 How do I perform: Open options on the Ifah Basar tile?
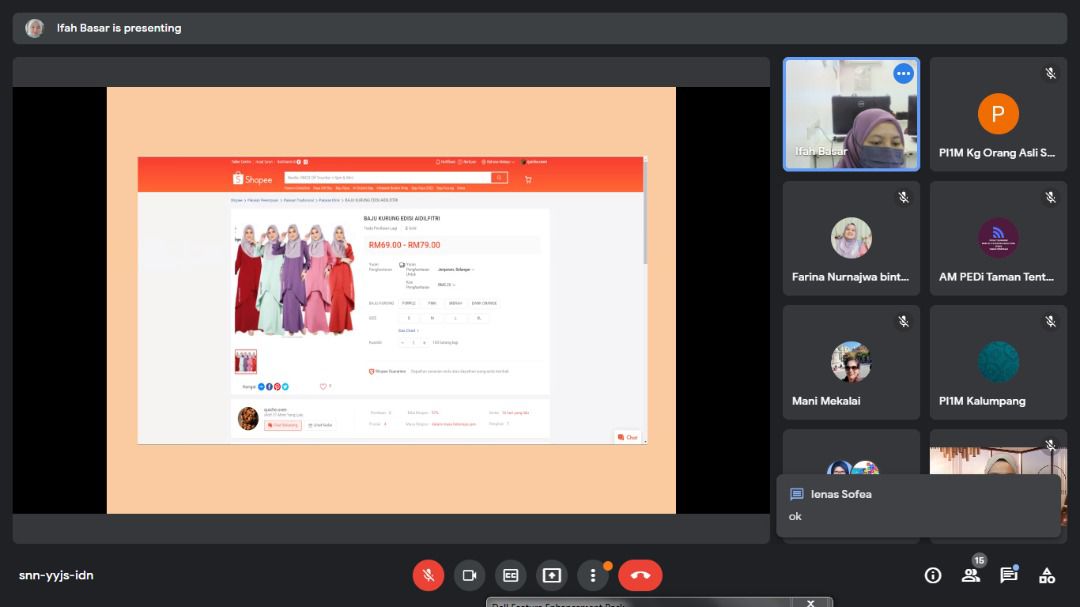(x=903, y=73)
